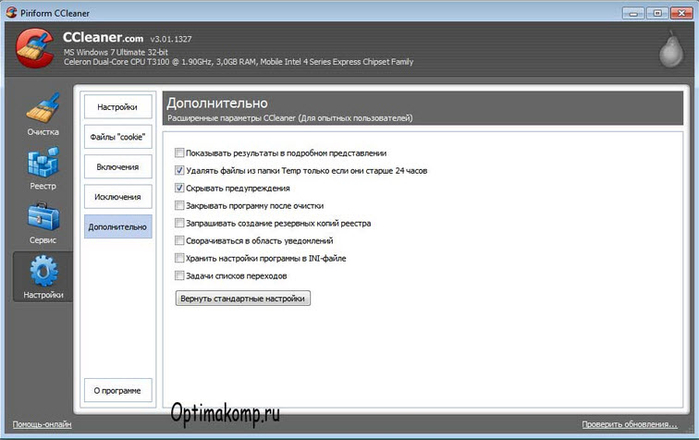Minimize the CCleaner window
This screenshot has height=440, width=699.
tap(633, 13)
